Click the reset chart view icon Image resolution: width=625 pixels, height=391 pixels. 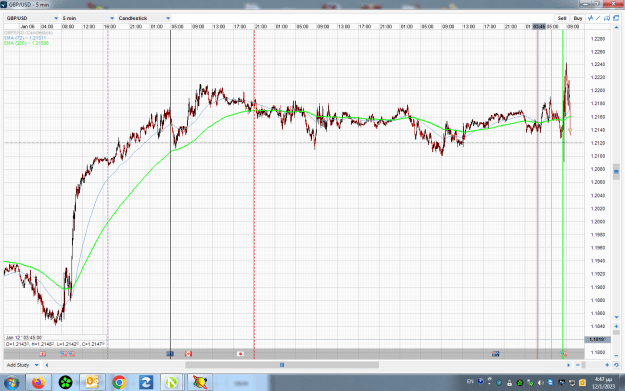(616, 365)
